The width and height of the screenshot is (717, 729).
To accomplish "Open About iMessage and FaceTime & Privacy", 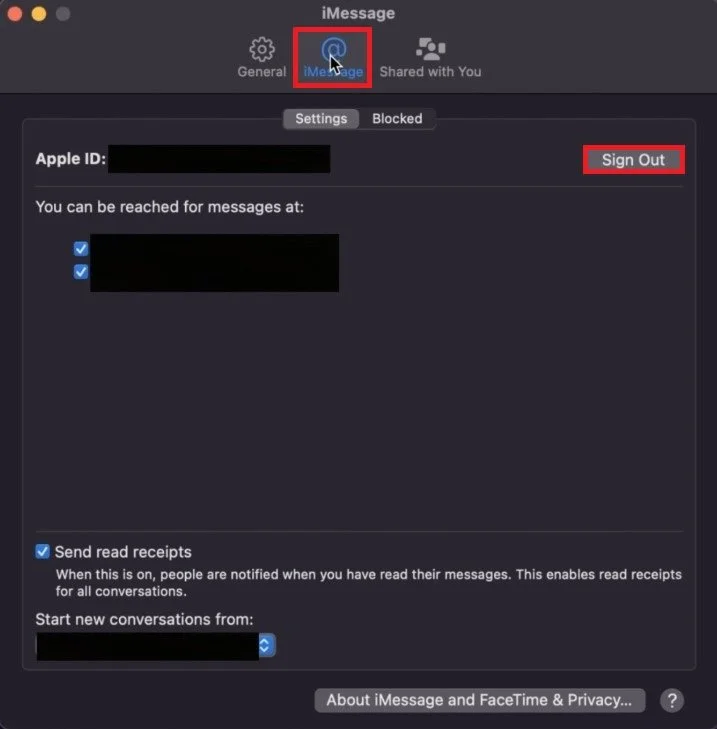I will tap(479, 700).
